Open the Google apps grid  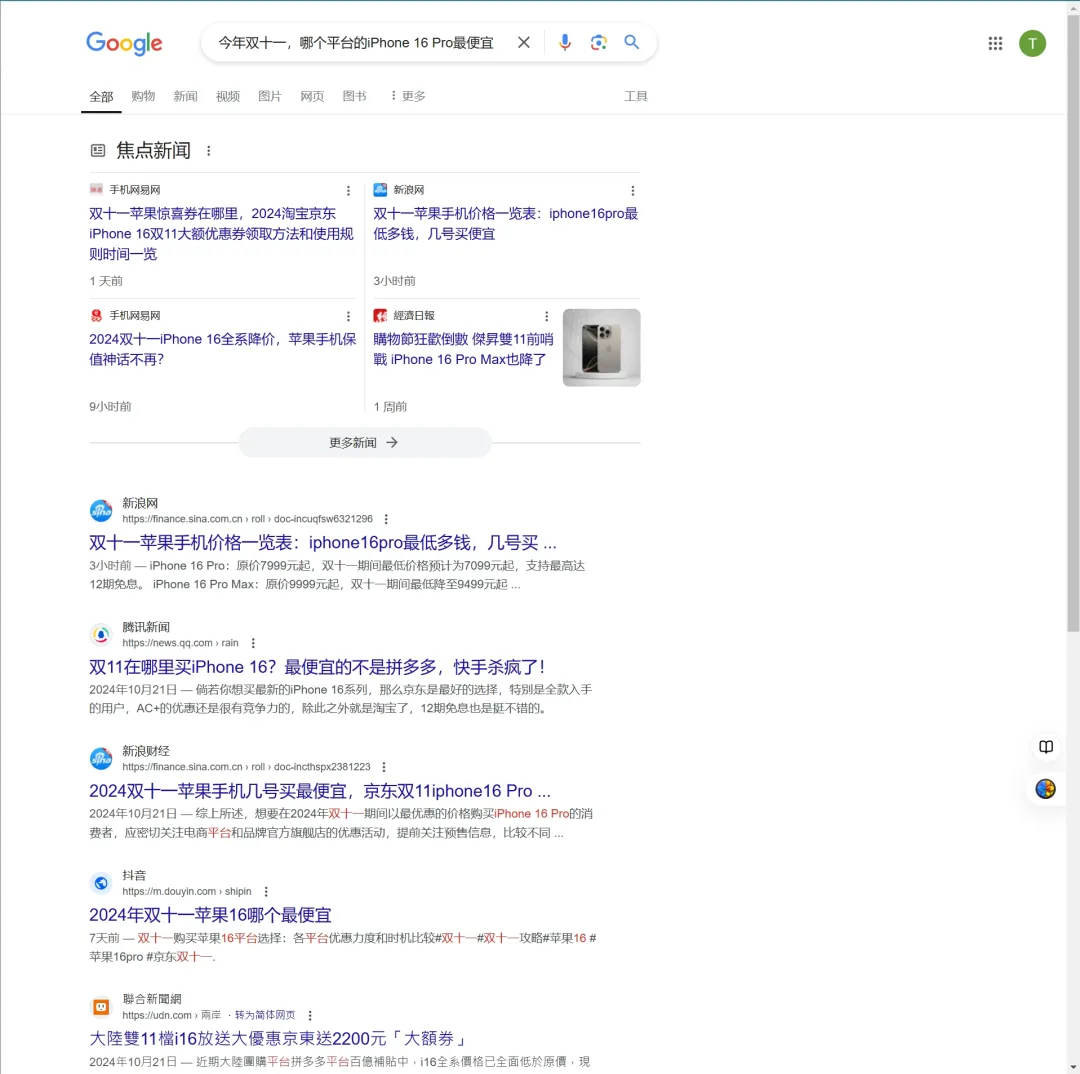tap(995, 43)
